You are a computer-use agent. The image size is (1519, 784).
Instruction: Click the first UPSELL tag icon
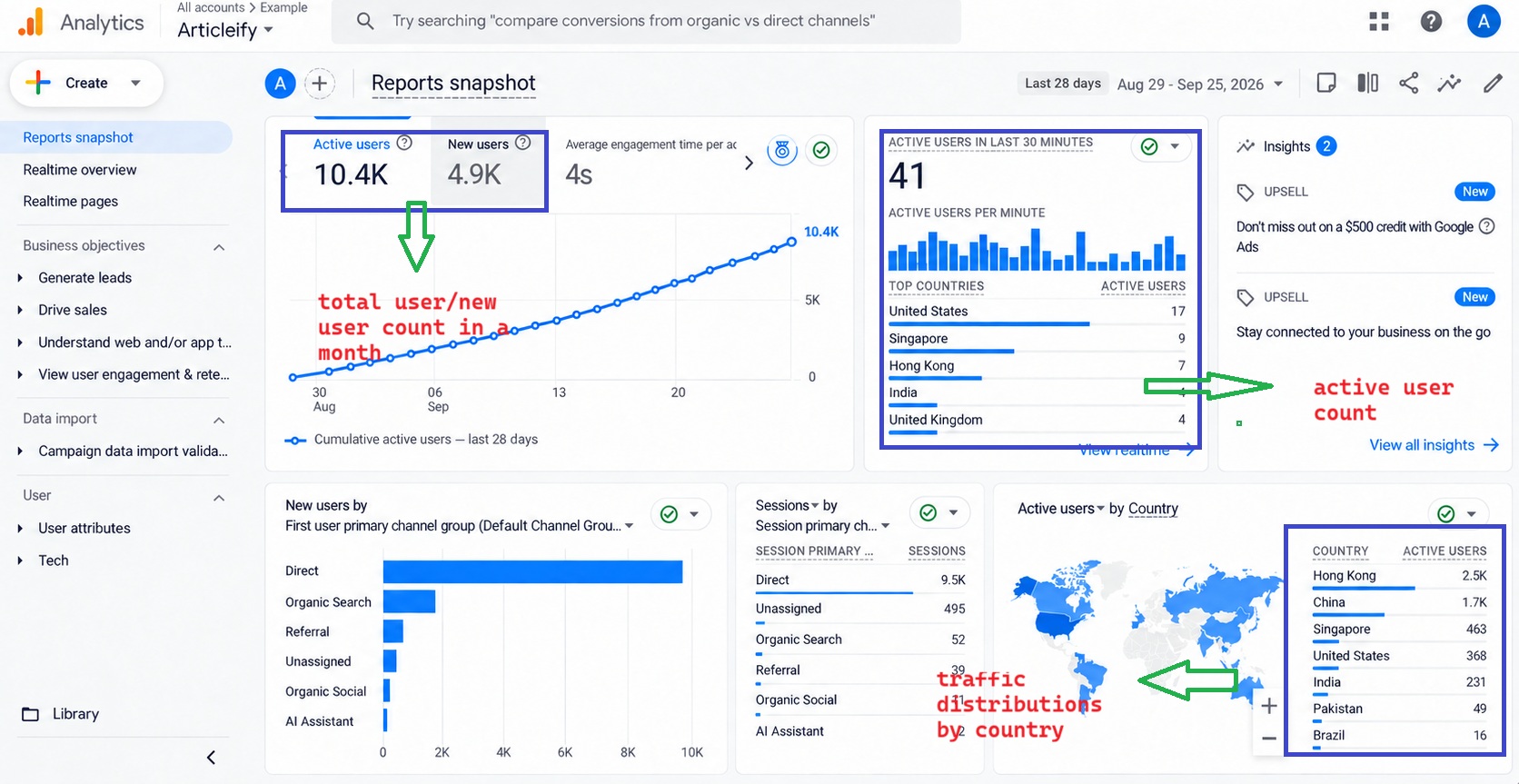(x=1246, y=192)
